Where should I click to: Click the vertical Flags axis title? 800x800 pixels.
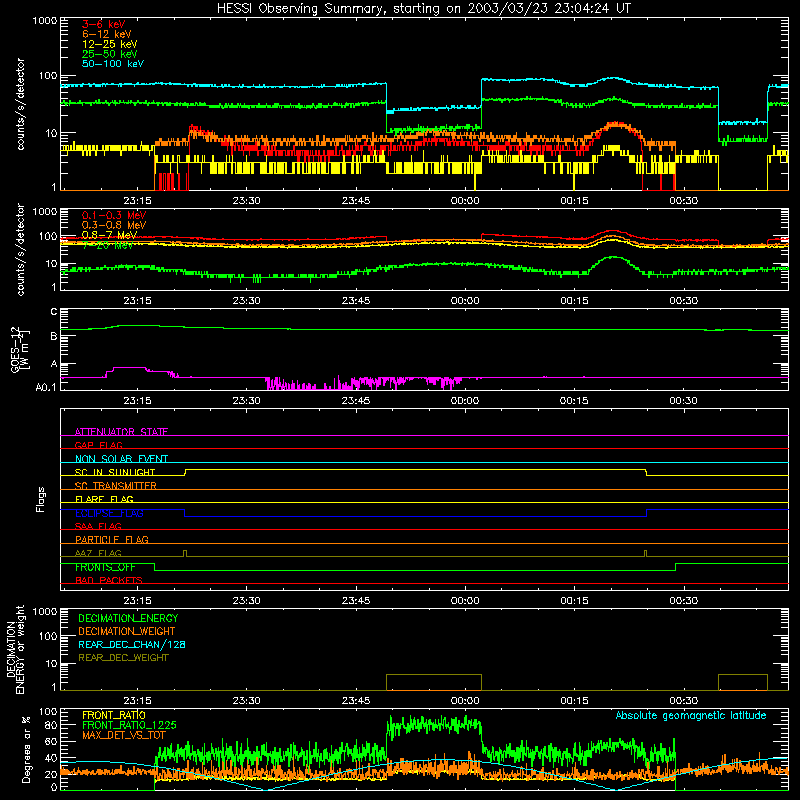[41, 499]
